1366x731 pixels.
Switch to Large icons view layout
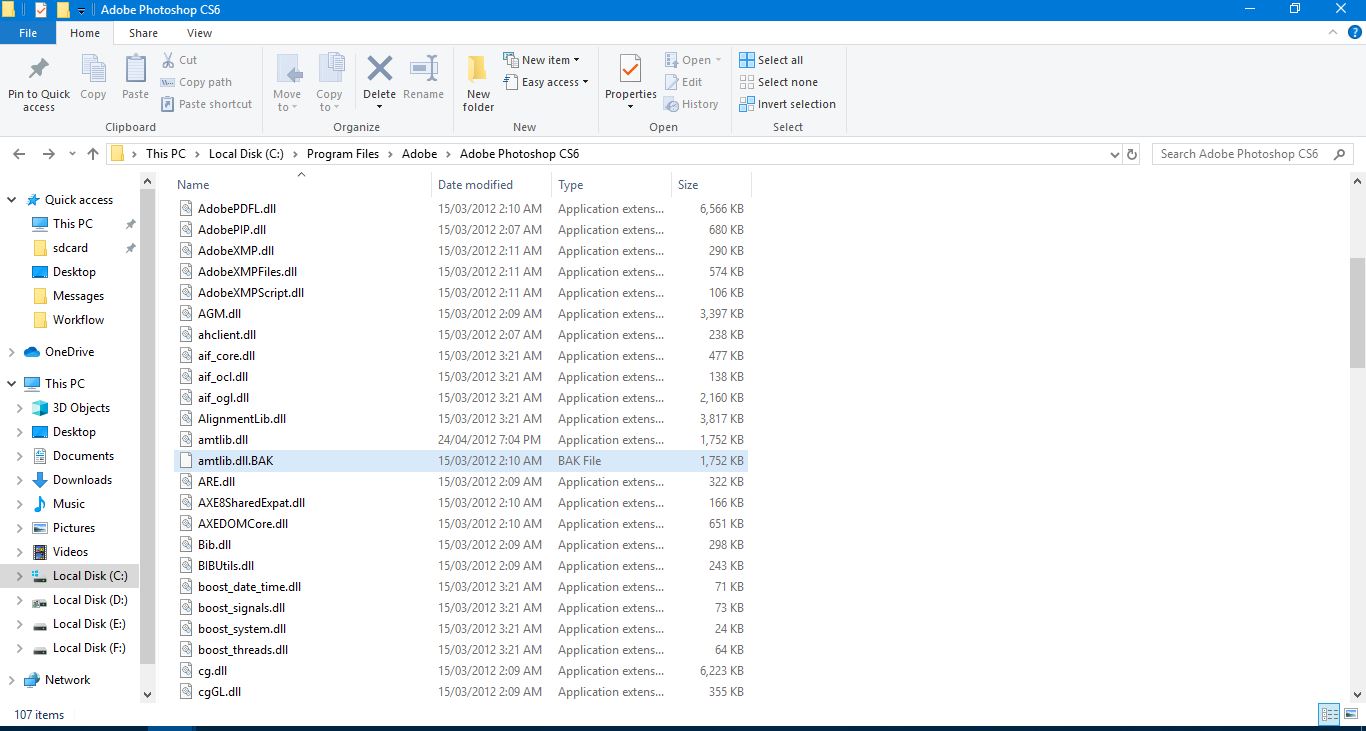coord(1349,714)
